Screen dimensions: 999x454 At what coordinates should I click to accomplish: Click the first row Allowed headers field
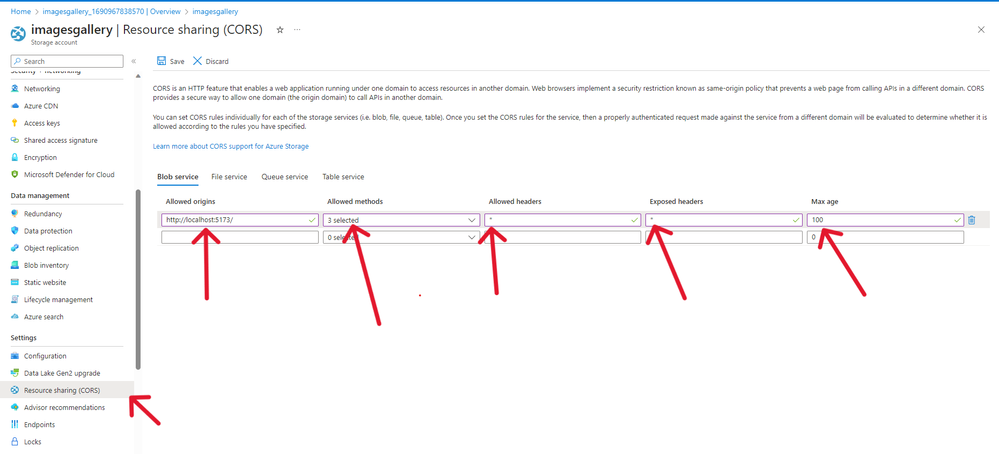coord(563,220)
